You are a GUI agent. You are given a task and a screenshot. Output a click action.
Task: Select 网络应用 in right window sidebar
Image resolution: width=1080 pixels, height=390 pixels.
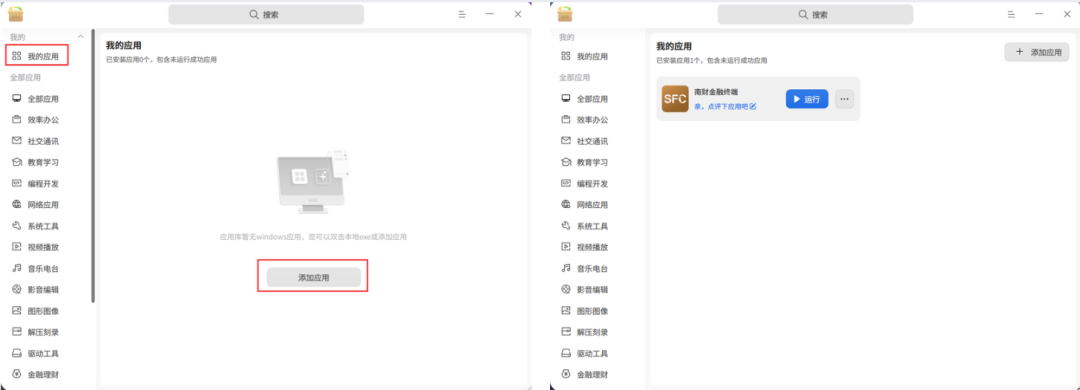point(585,205)
